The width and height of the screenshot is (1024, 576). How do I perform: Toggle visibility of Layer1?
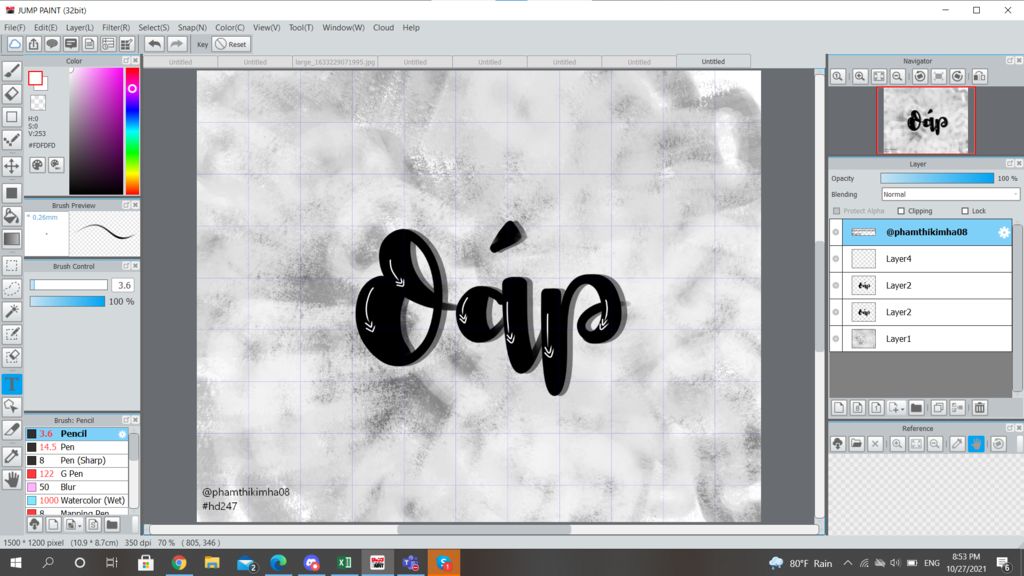pos(836,339)
